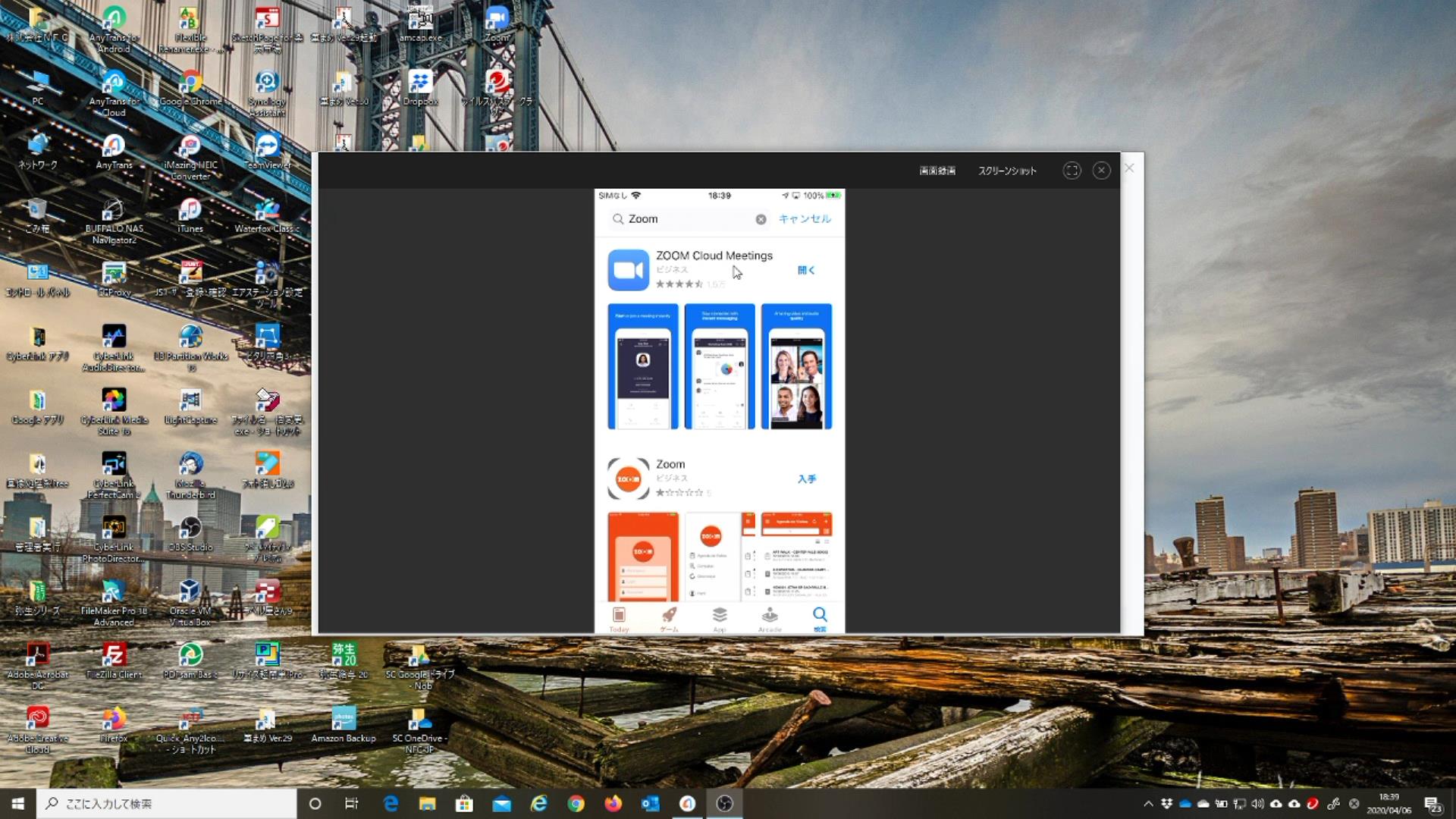Open the Firefox desktop shortcut
The image size is (1456, 819).
coord(114,724)
